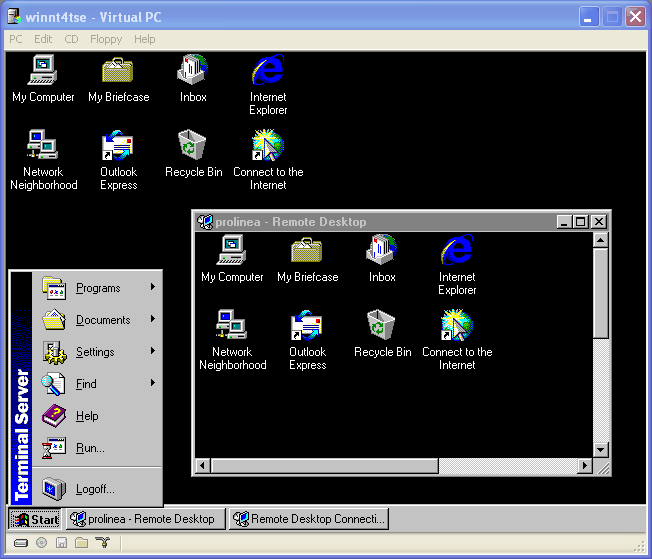Expand the Documents submenu in Start menu
This screenshot has width=652, height=559.
(97, 320)
